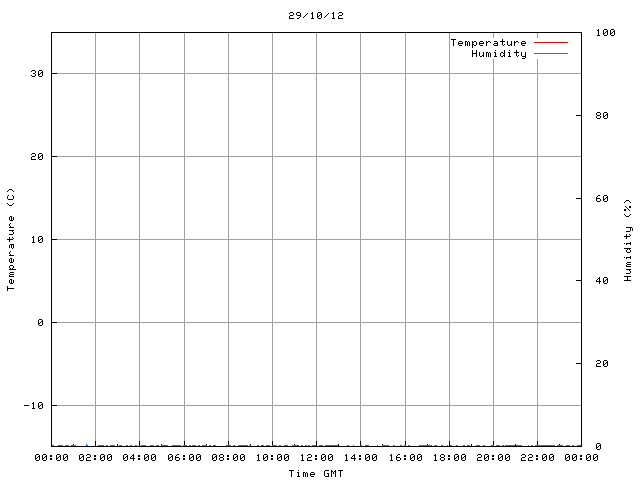Screen dimensions: 640x480
Task: Click the 08:00 time axis label
Action: click(228, 458)
